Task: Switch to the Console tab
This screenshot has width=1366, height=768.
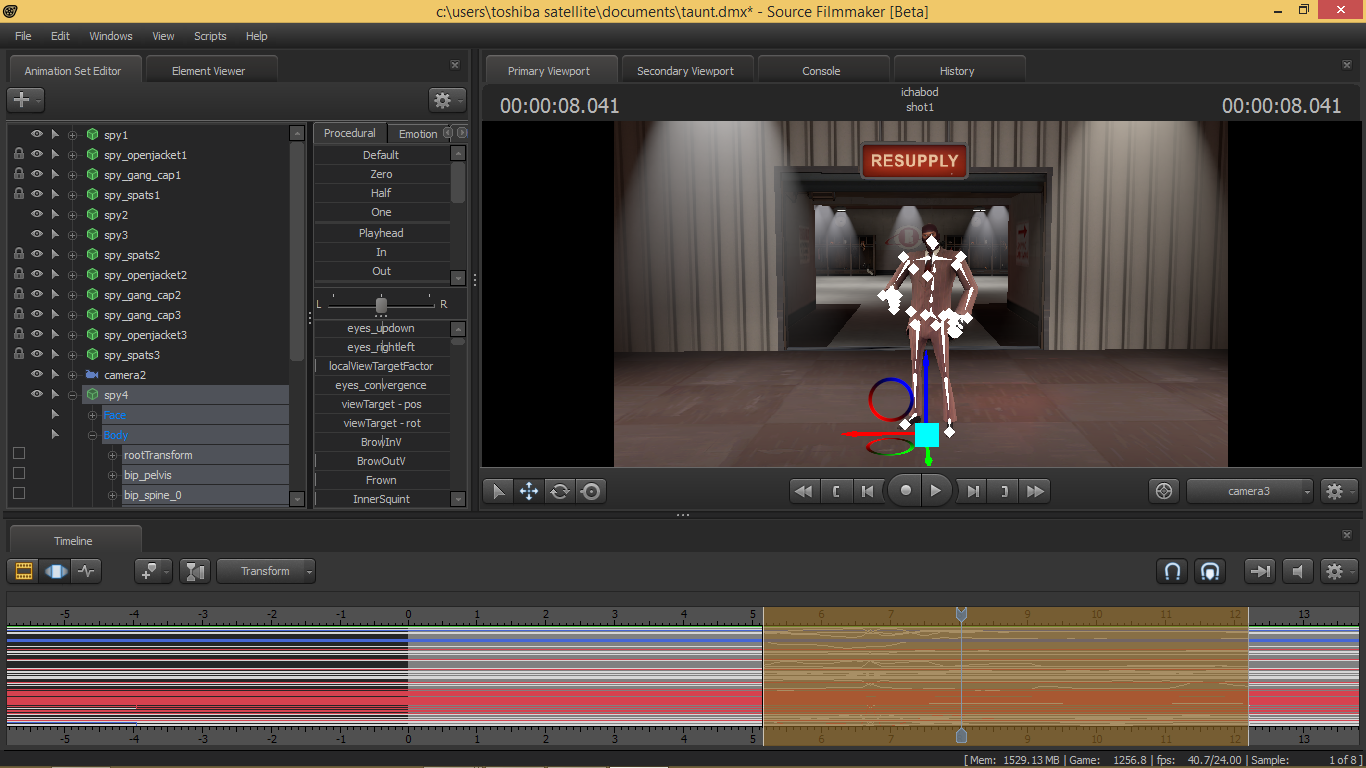Action: [x=821, y=71]
